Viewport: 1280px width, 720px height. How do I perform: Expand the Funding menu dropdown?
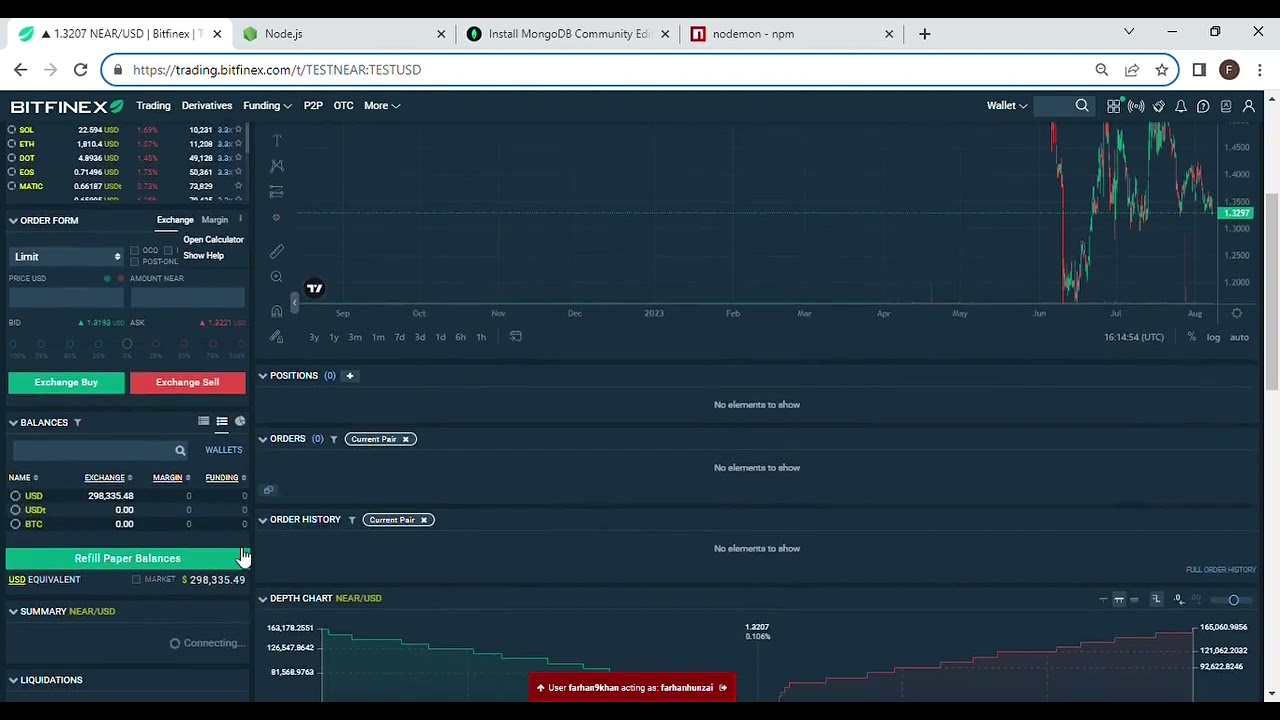[x=267, y=106]
